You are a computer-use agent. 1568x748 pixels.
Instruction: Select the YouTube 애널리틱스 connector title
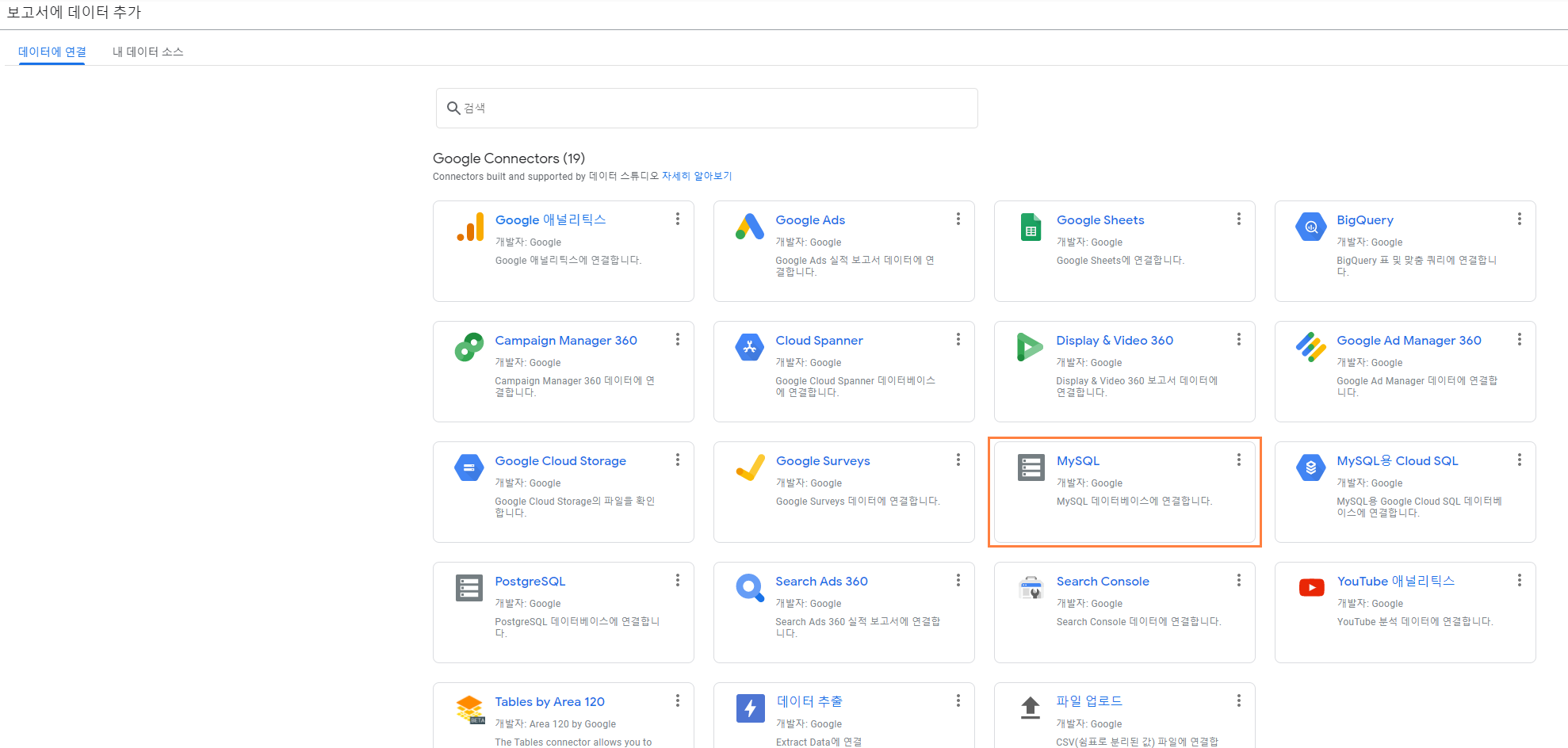tap(1396, 581)
